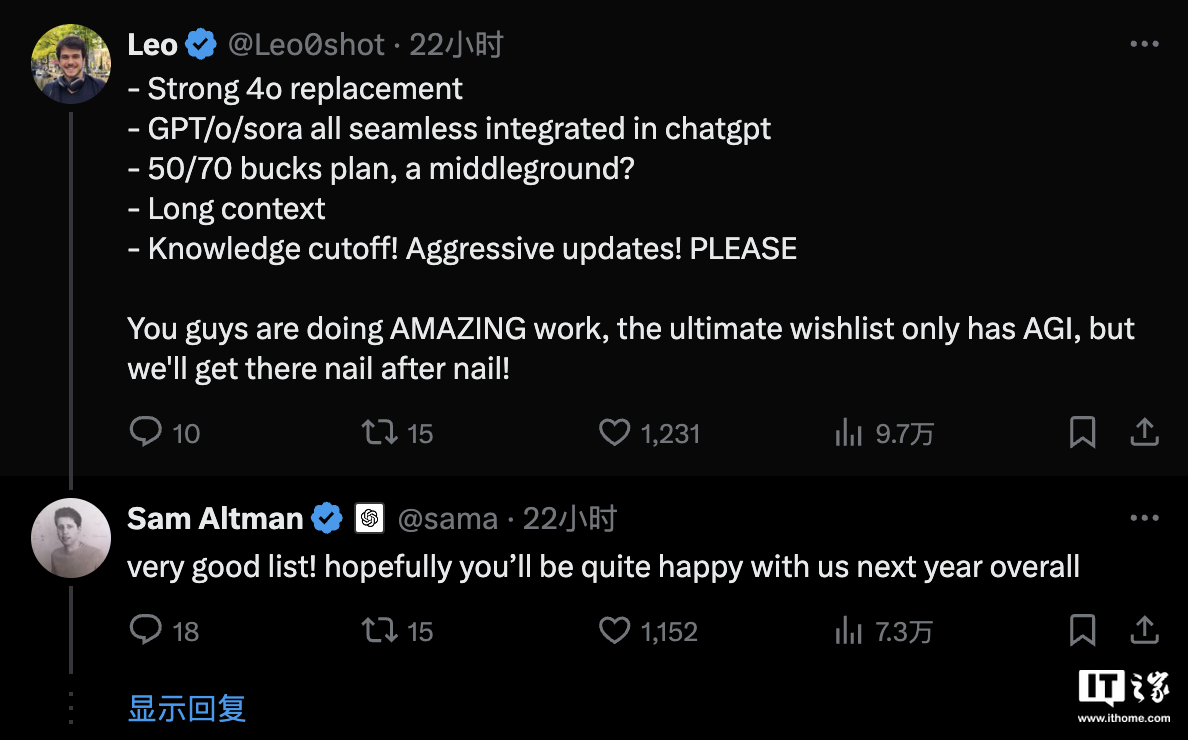Expand hidden replies with 显示回复
Viewport: 1188px width, 740px height.
coord(187,708)
